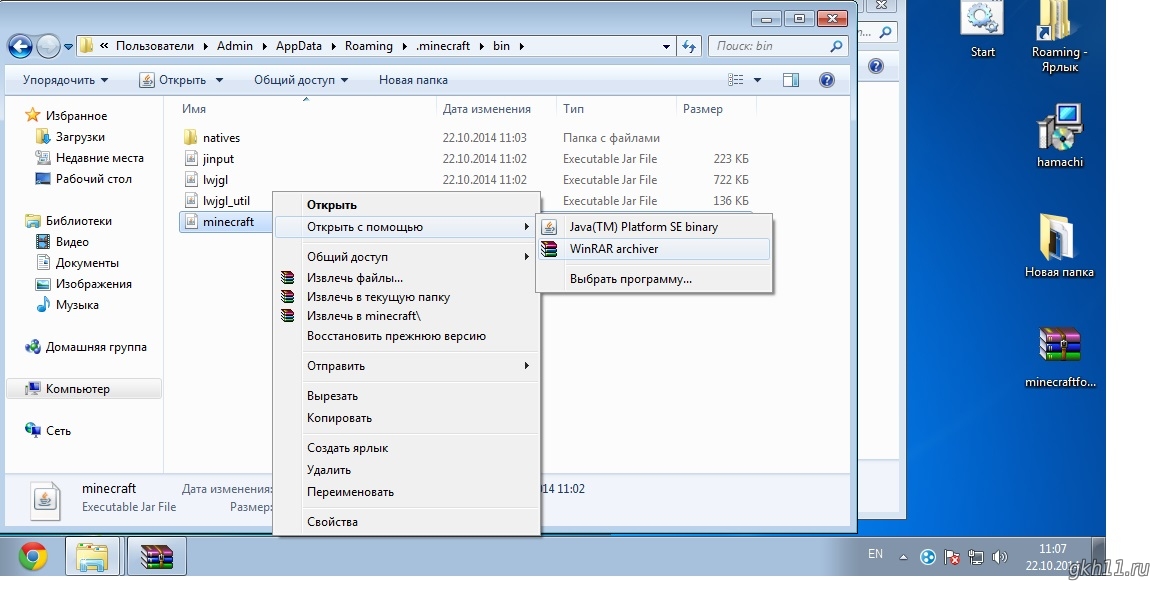Click WinRAR icon beside Извлечь в текущую папку
The image size is (1162, 590).
pos(288,296)
